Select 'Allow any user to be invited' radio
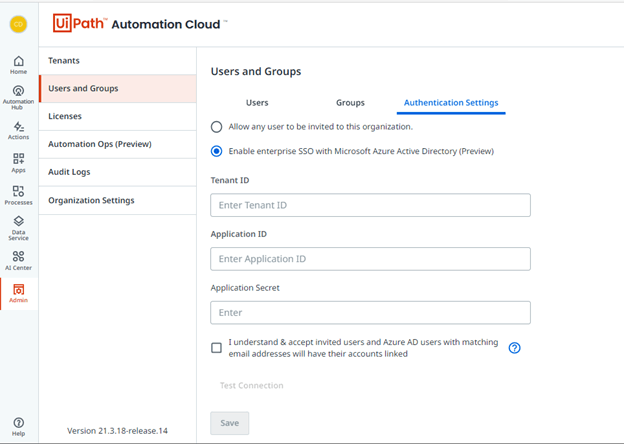Image resolution: width=624 pixels, height=444 pixels. point(216,127)
